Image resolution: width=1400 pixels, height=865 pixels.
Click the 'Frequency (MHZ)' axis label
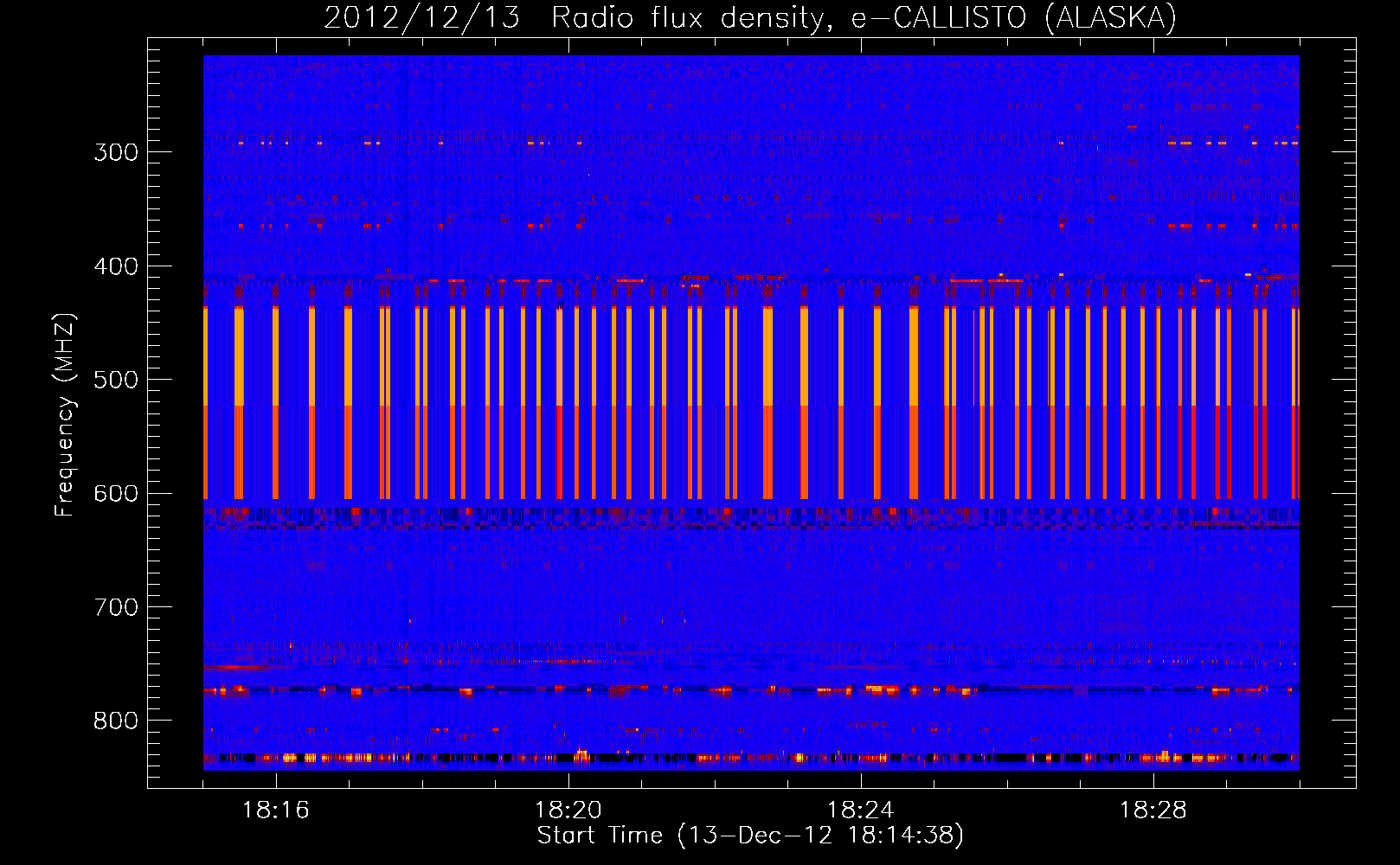click(x=65, y=415)
